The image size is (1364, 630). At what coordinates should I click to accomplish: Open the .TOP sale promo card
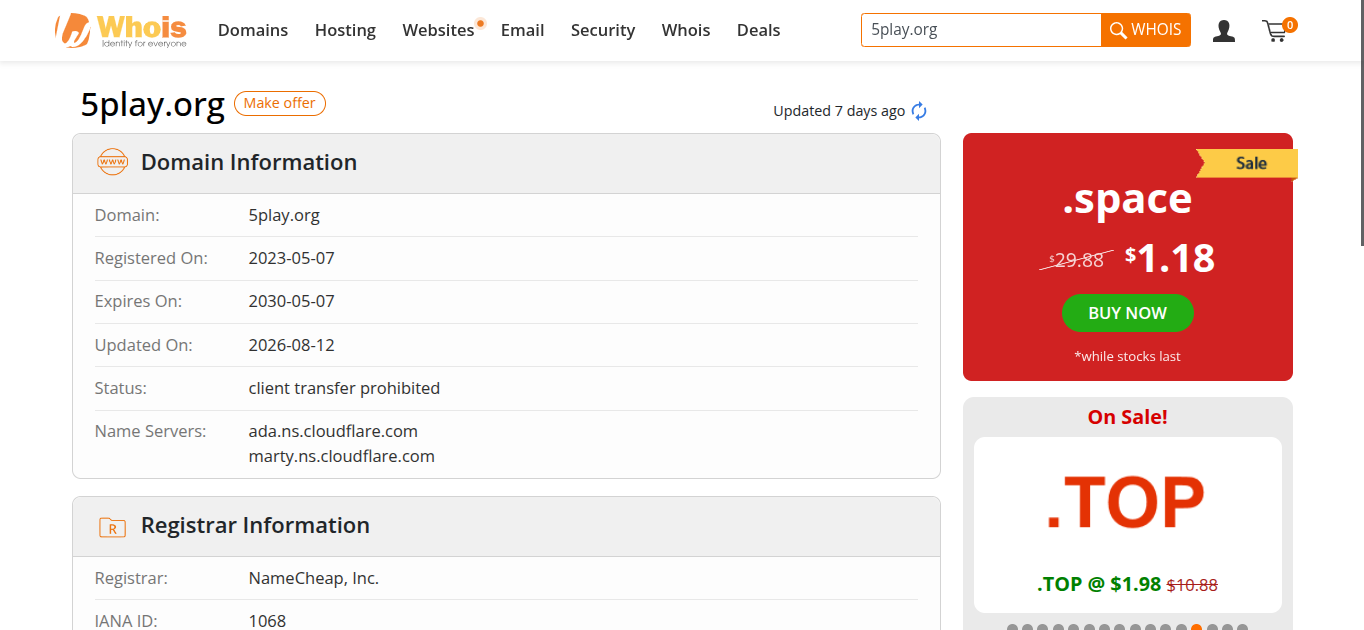tap(1128, 525)
